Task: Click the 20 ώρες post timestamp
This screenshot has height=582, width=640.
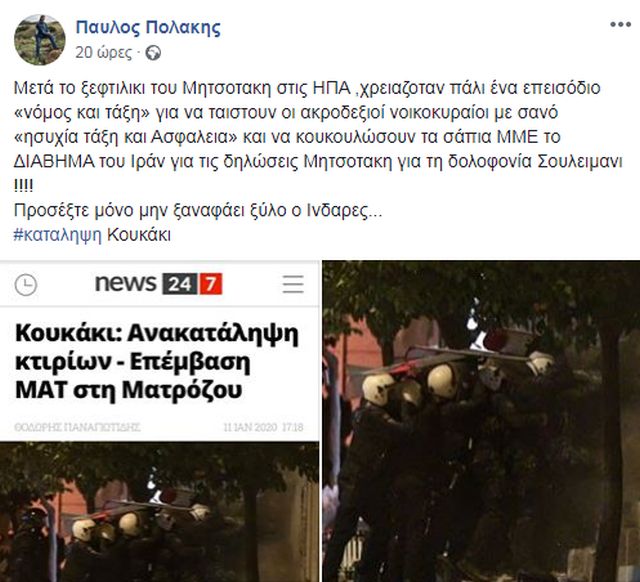Action: tap(104, 53)
